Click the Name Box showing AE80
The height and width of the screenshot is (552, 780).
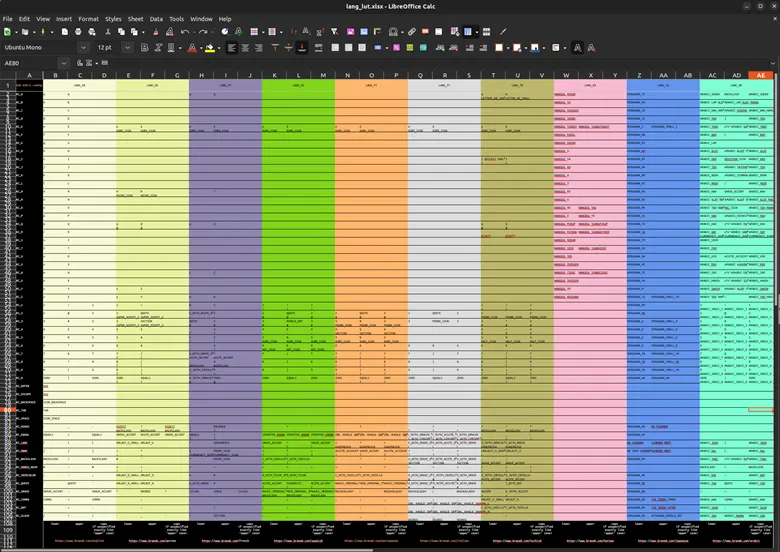[x=30, y=63]
